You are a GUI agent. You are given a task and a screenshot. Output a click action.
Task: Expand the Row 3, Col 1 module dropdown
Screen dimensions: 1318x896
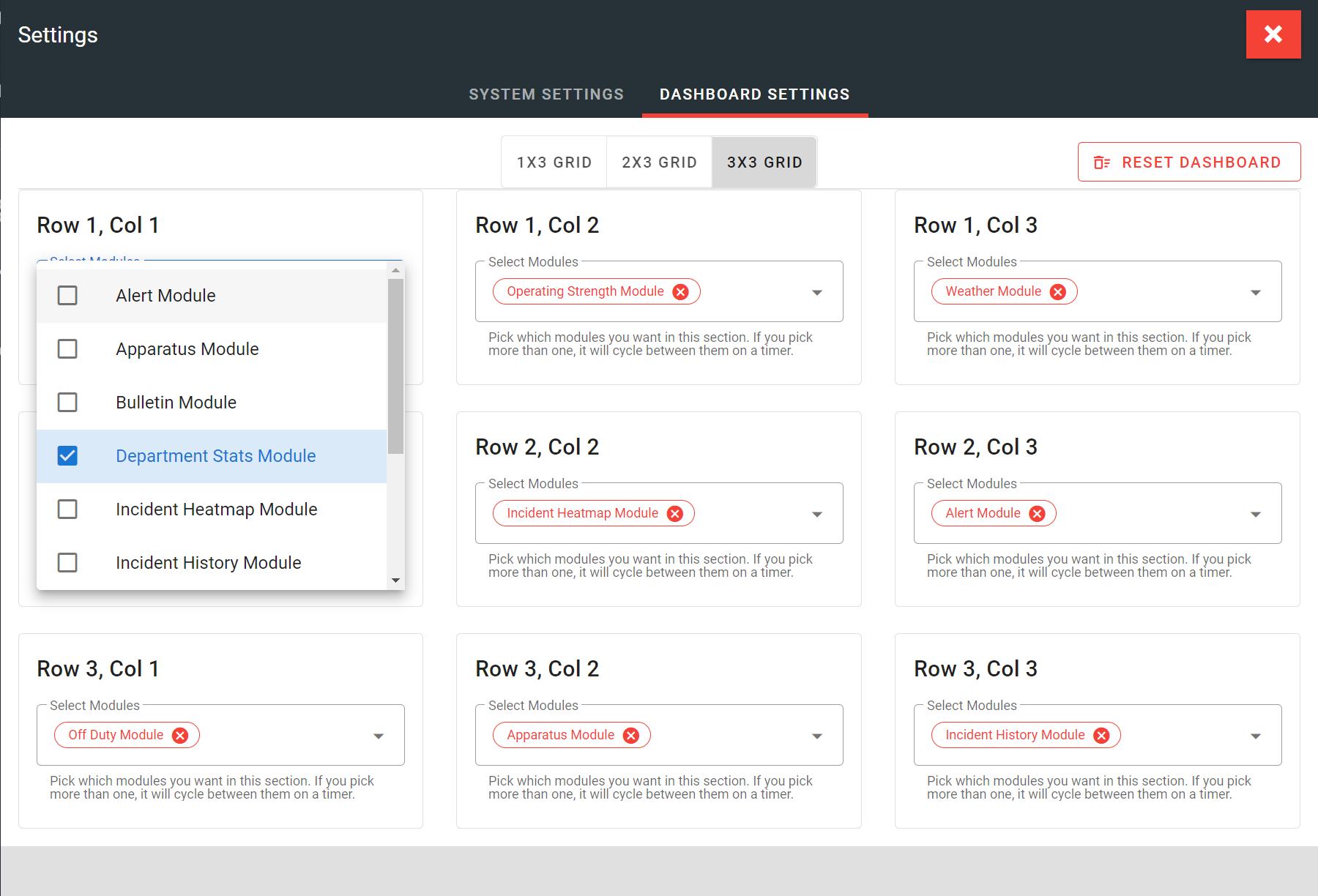[x=379, y=736]
